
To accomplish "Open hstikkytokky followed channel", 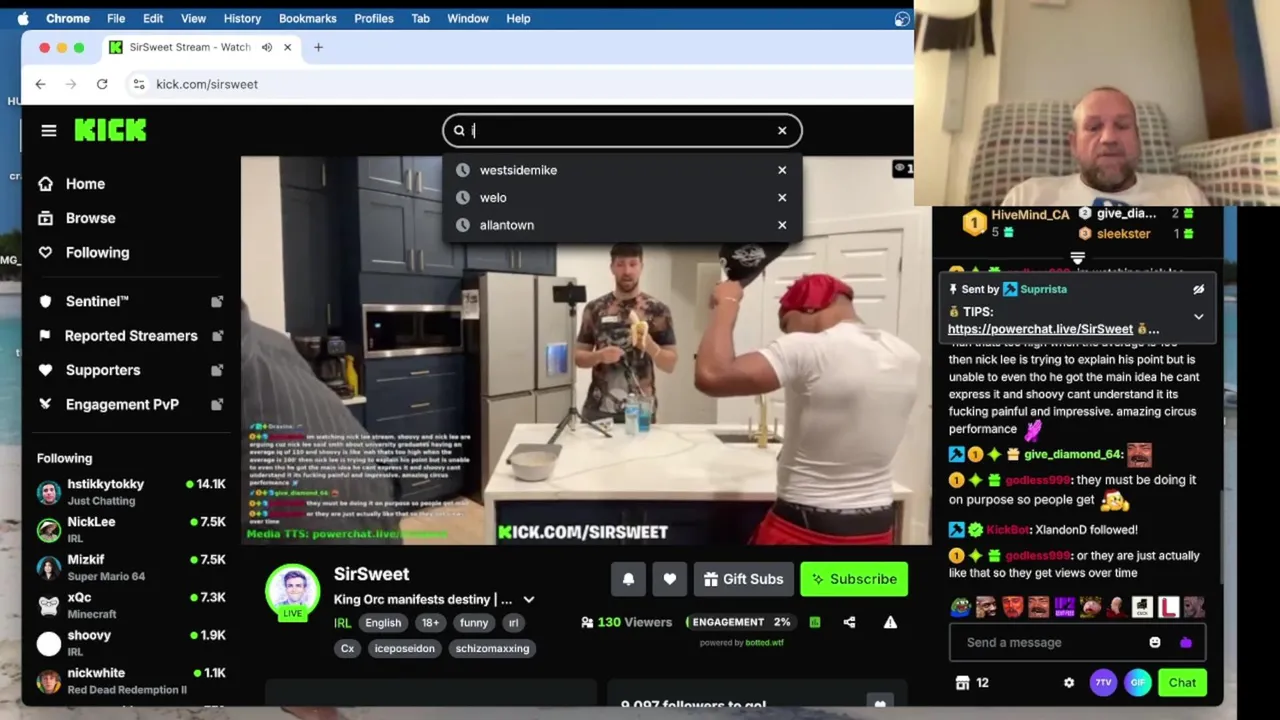I will click(131, 492).
